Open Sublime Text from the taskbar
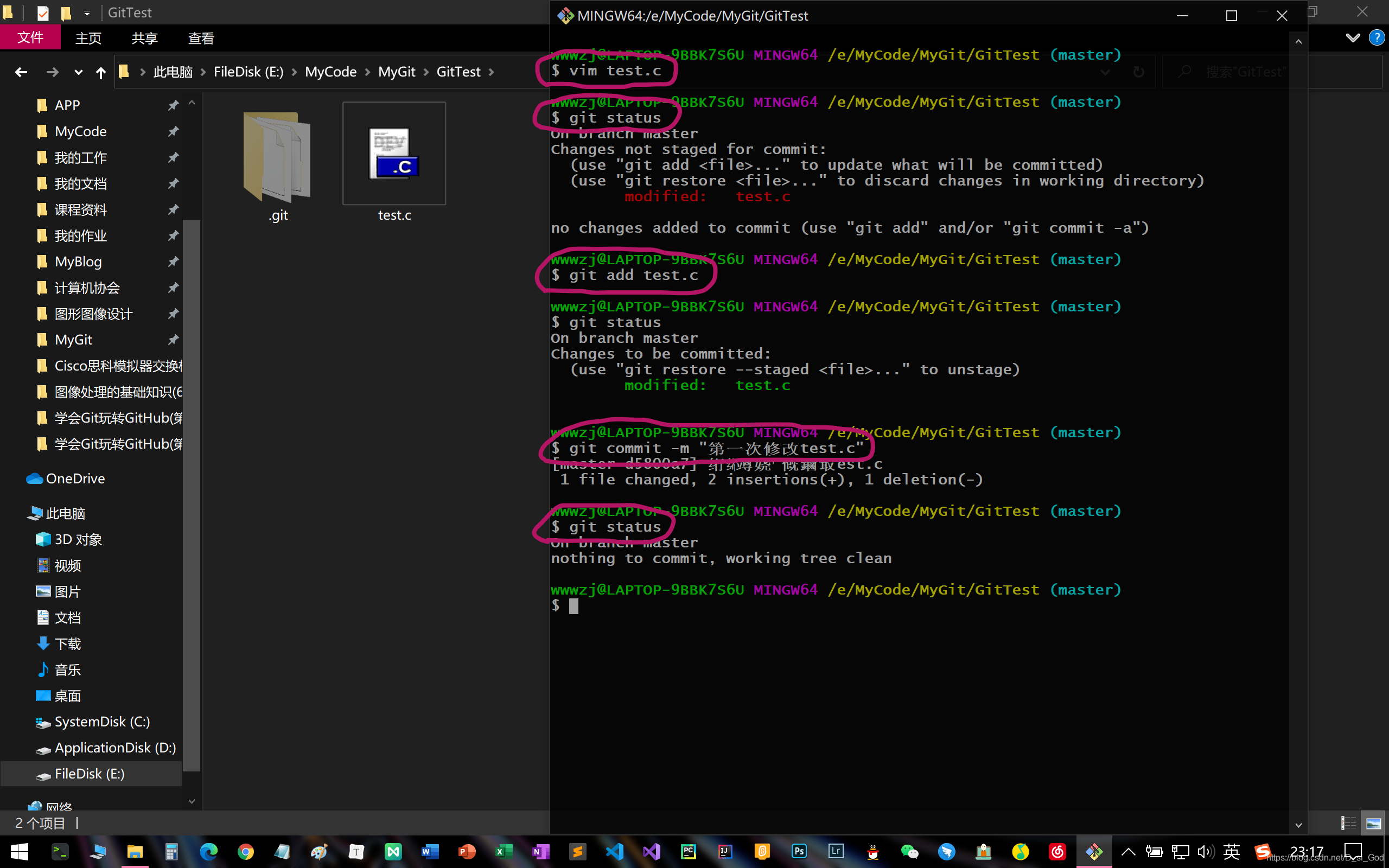Viewport: 1389px width, 868px height. click(x=577, y=851)
